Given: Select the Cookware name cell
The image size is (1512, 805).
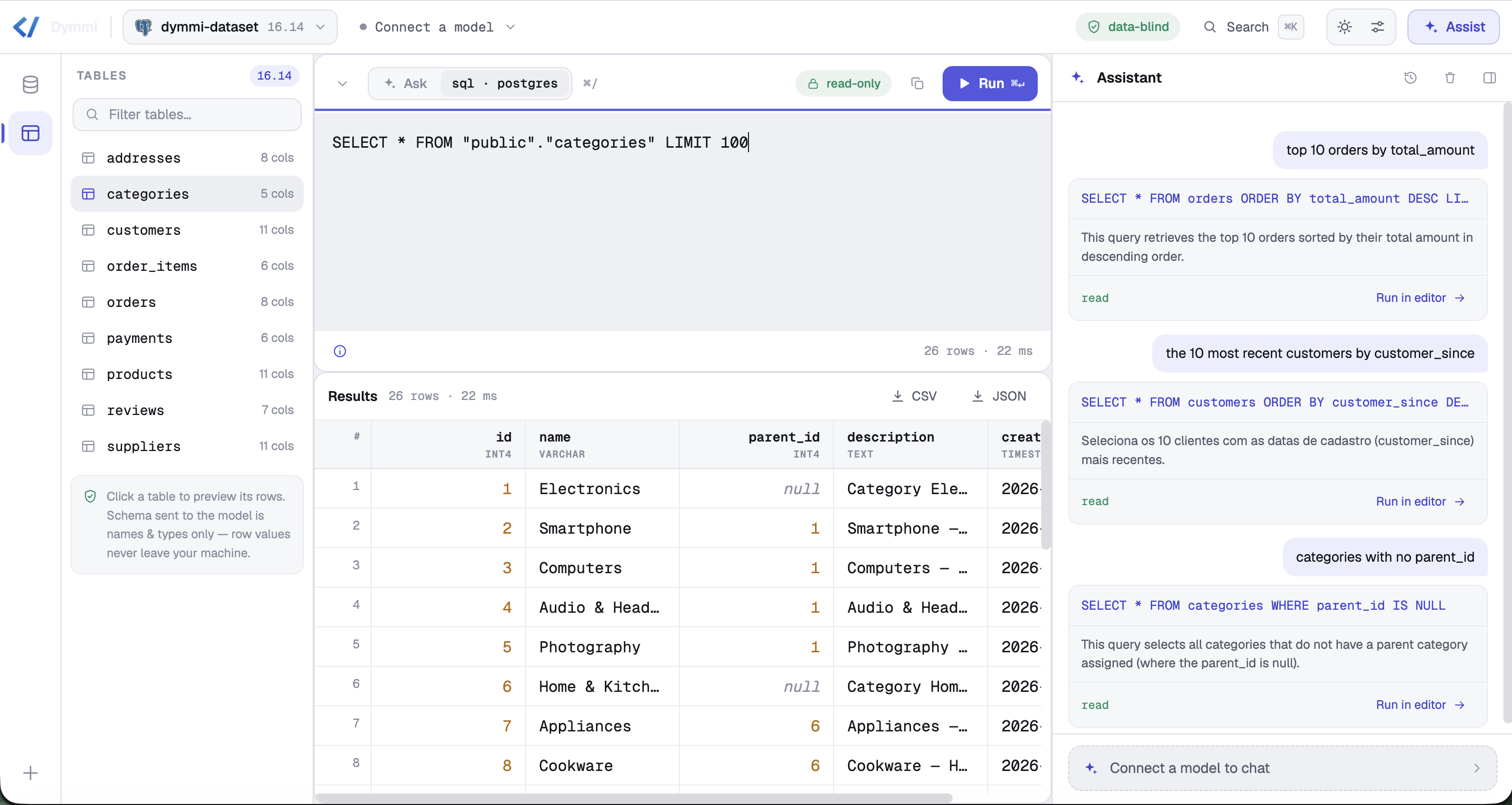Looking at the screenshot, I should coord(602,765).
